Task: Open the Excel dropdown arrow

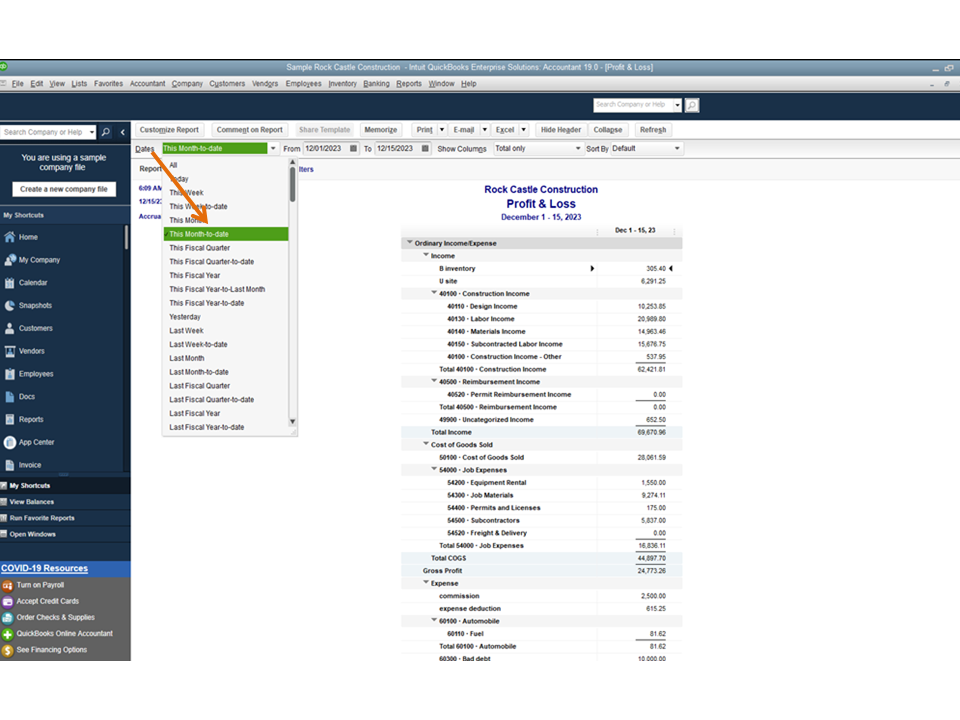Action: (x=523, y=130)
